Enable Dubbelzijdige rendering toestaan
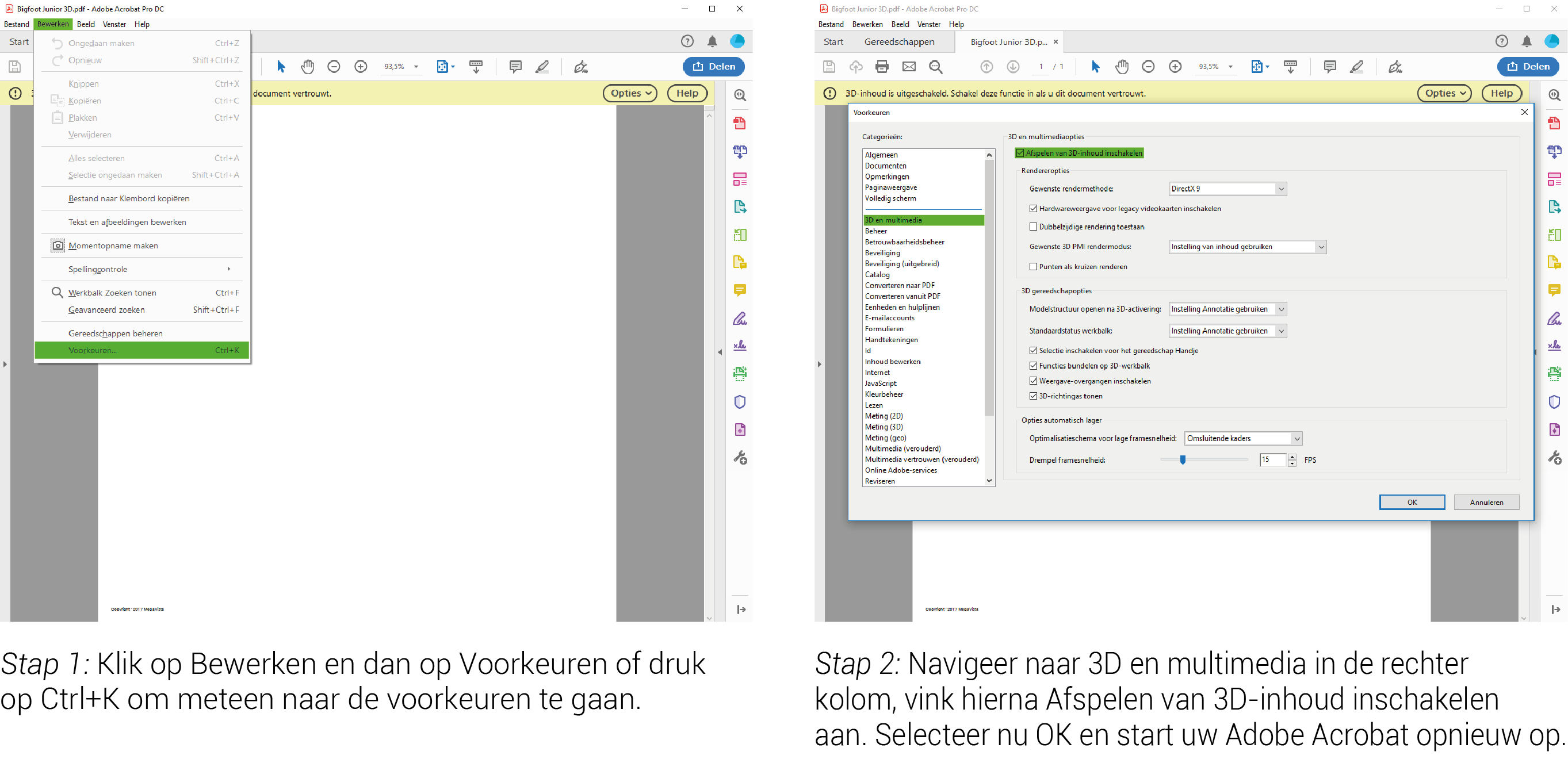This screenshot has height=759, width=1568. click(1034, 227)
